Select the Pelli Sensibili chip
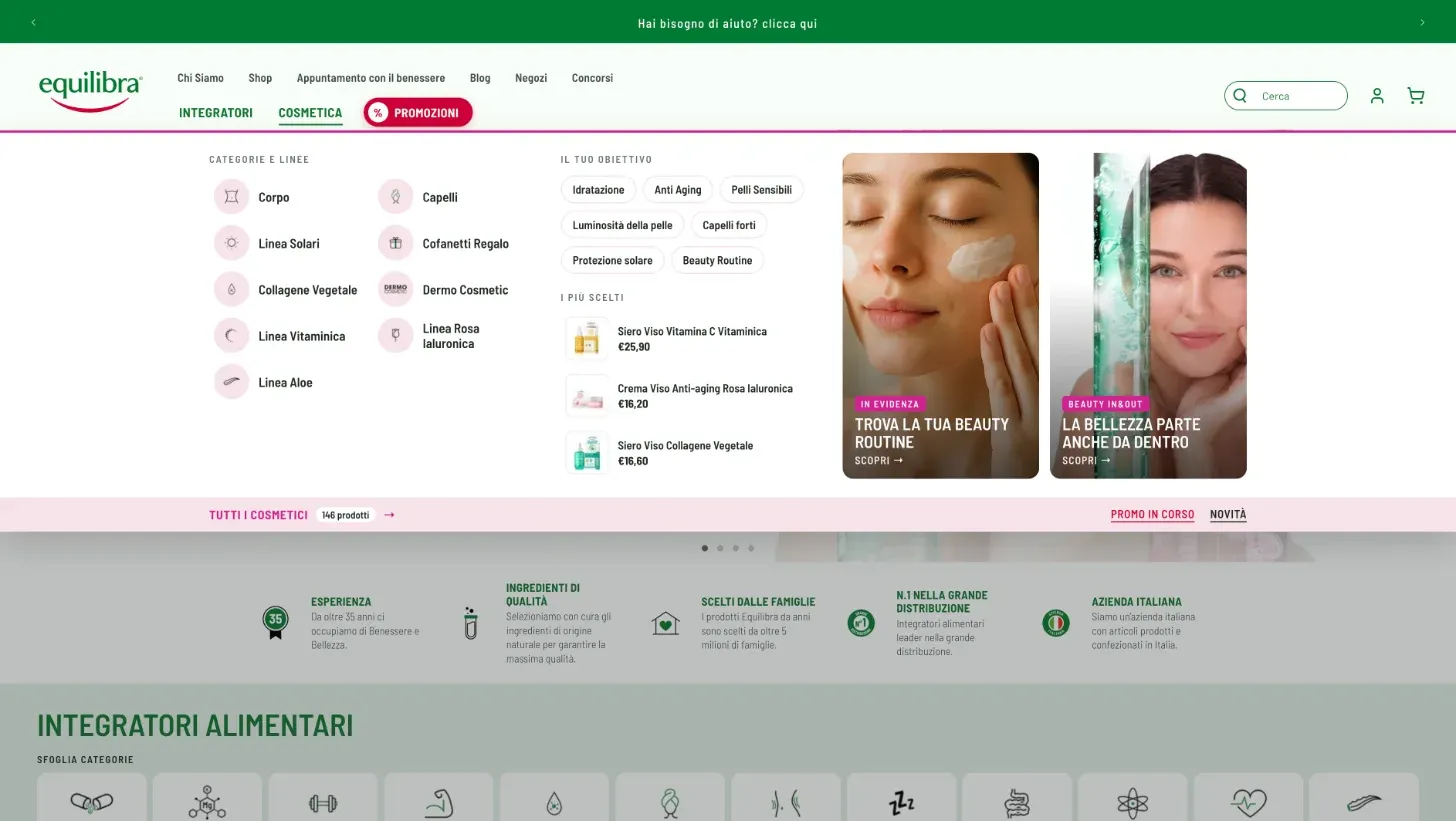The image size is (1456, 821). click(761, 190)
